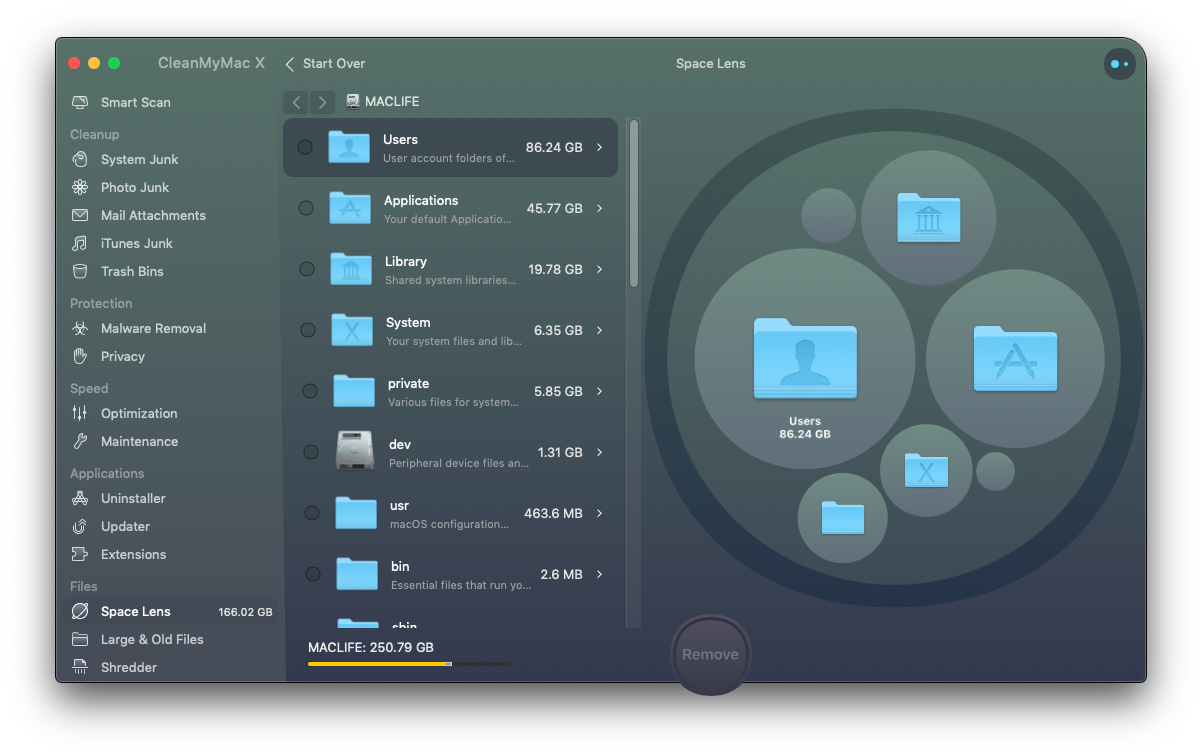Check the Users folder checkbox

coord(305,147)
